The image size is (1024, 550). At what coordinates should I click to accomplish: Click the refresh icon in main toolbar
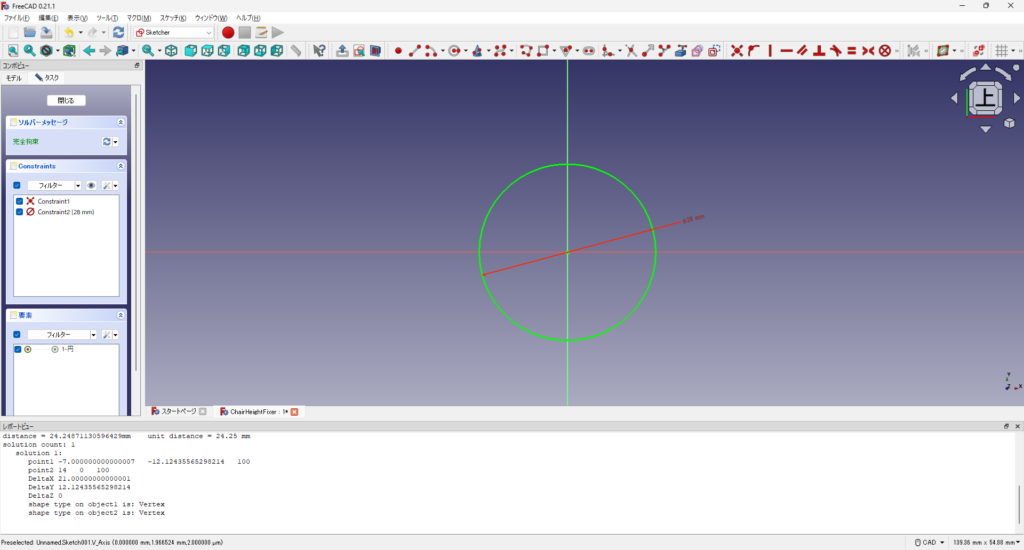(x=118, y=32)
